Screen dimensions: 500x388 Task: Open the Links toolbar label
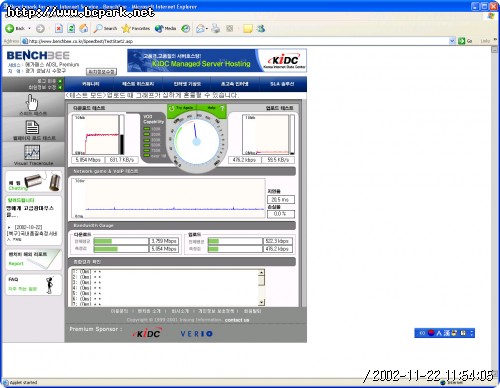pyautogui.click(x=485, y=41)
